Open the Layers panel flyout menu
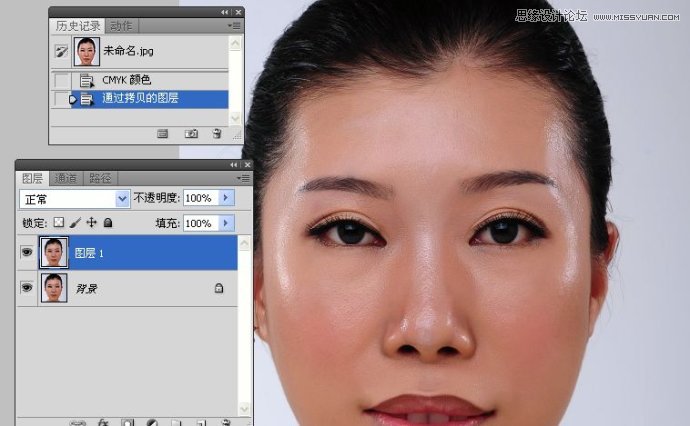The width and height of the screenshot is (690, 426). tap(243, 178)
